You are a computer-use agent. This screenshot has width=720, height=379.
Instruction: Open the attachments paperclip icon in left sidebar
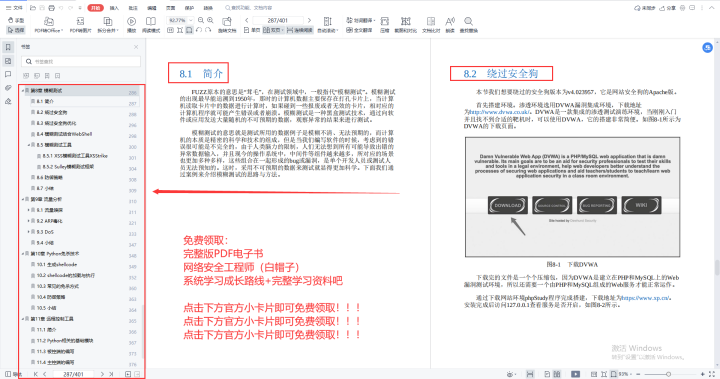point(8,88)
